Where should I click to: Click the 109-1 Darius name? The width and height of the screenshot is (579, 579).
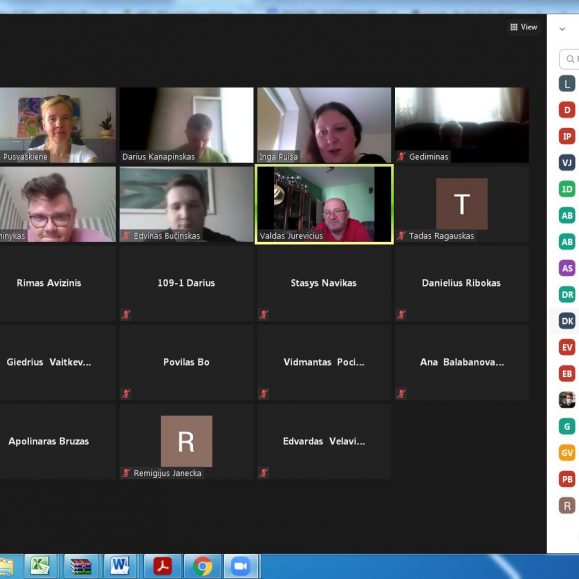tap(186, 283)
